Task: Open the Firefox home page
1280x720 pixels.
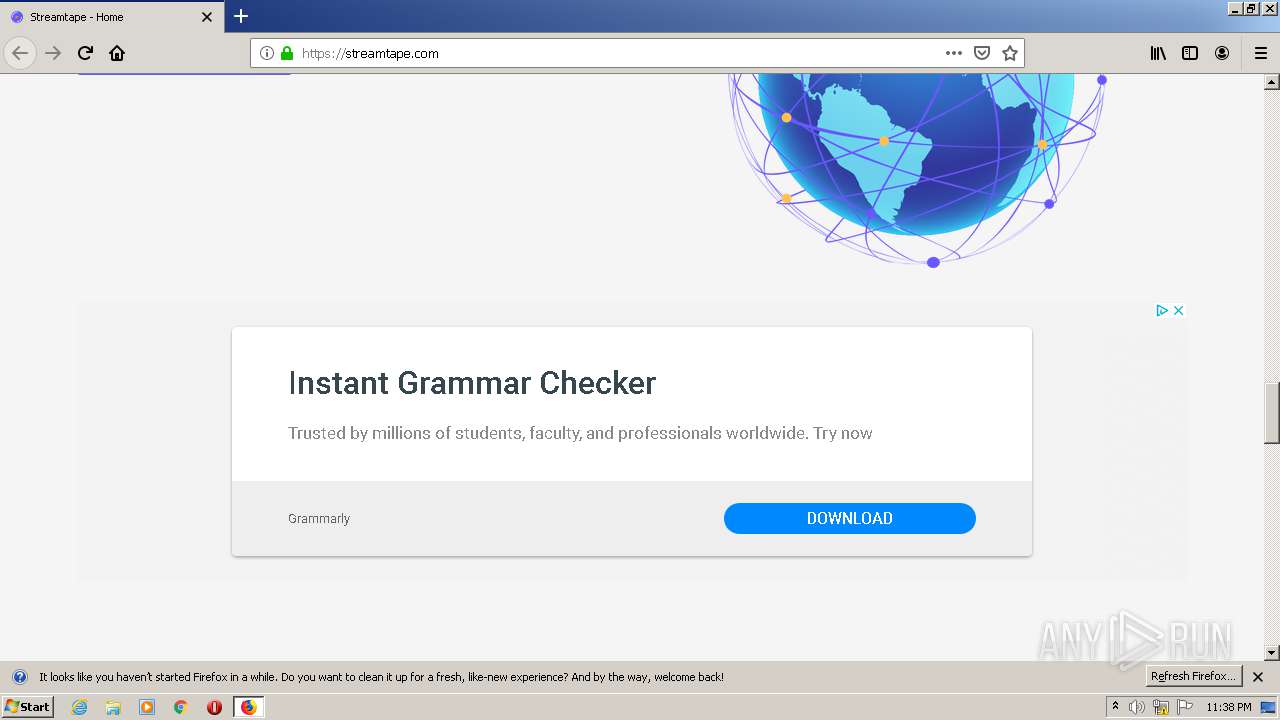Action: point(117,53)
